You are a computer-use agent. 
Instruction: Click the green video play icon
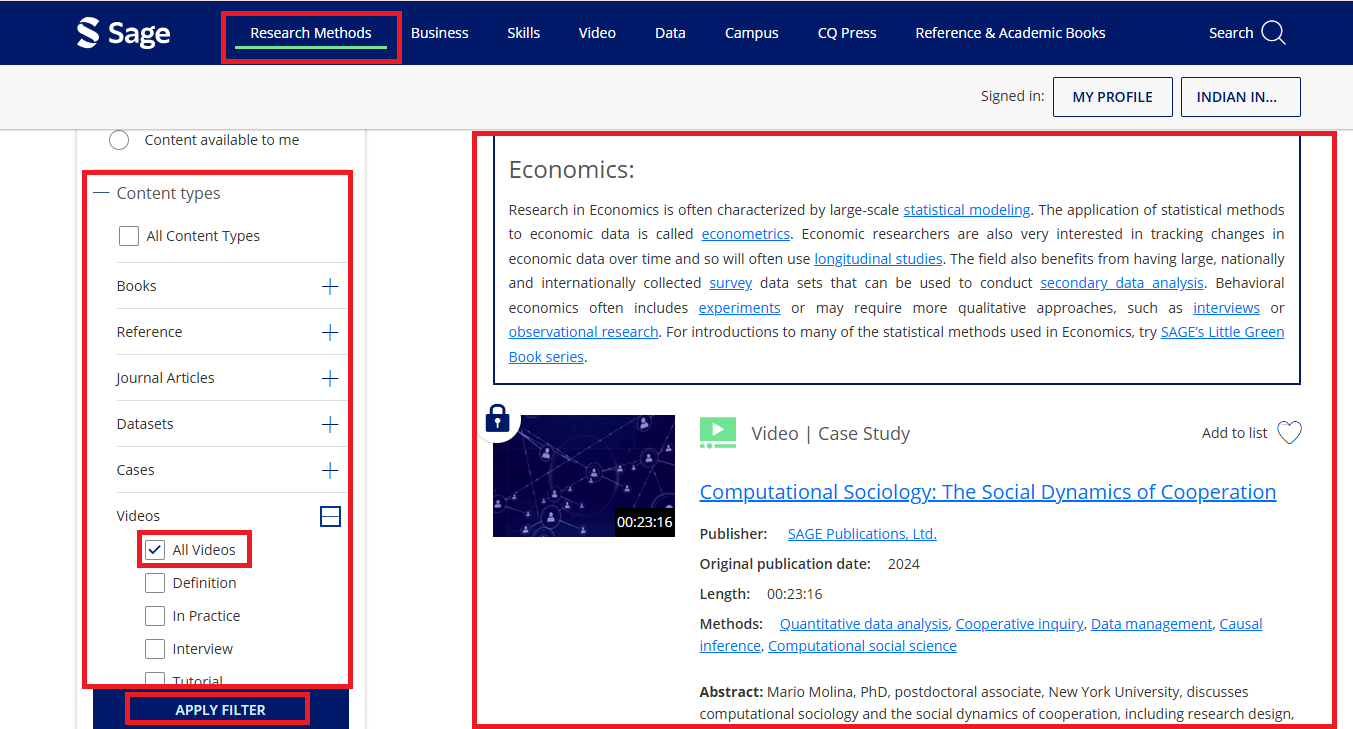tap(718, 432)
